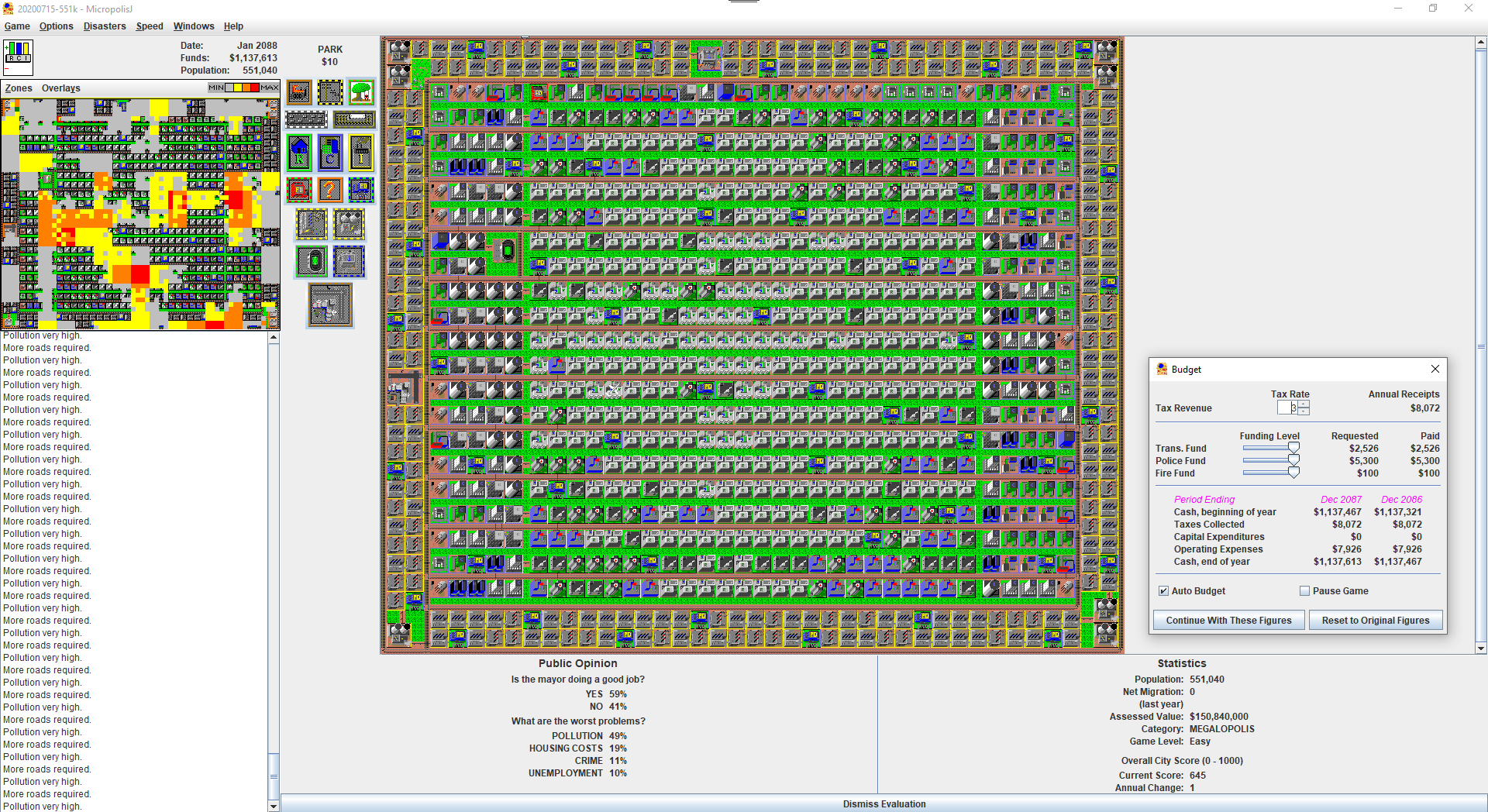This screenshot has width=1488, height=812.
Task: Adjust the Fire Fund funding slider
Action: click(1270, 473)
